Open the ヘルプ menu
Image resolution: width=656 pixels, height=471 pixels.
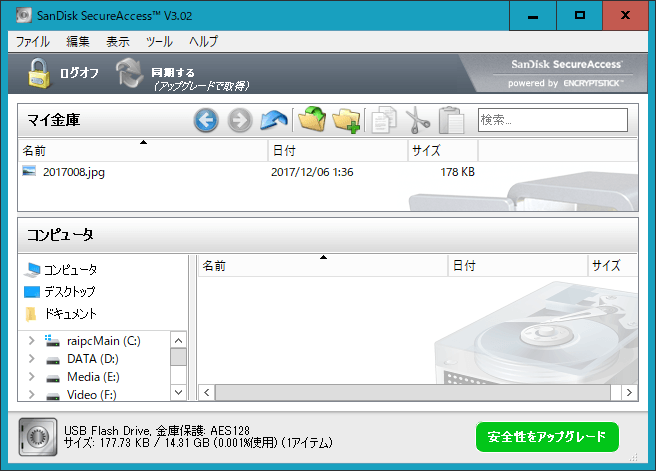point(203,41)
